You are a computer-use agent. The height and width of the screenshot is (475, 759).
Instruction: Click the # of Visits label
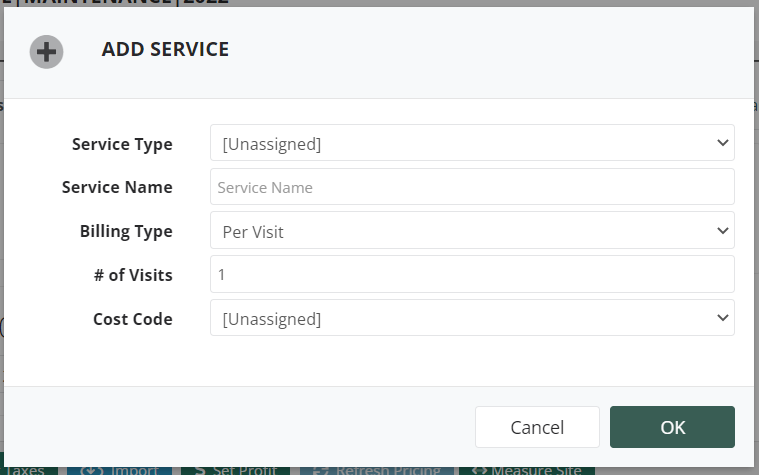(133, 275)
